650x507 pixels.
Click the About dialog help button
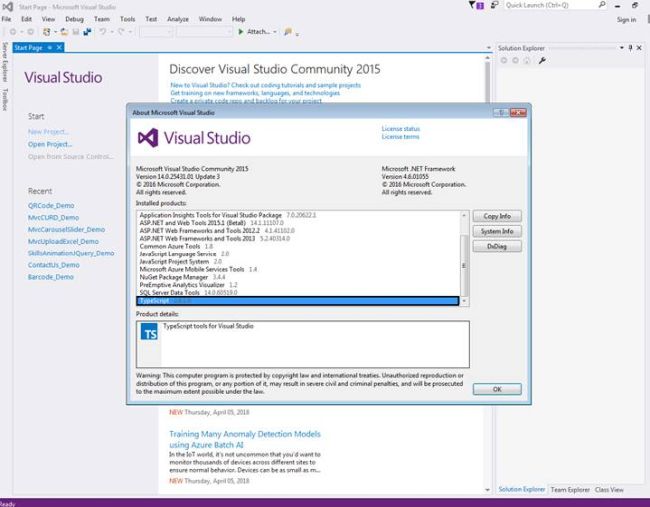pos(501,113)
